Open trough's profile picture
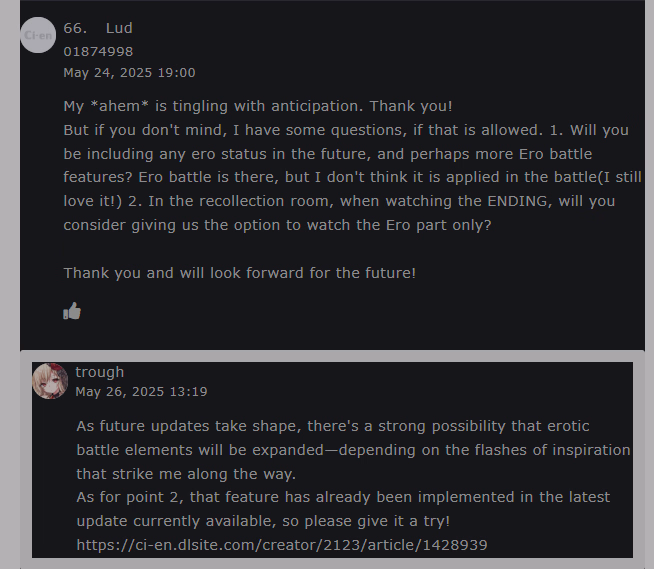Viewport: 654px width, 569px height. (x=50, y=381)
